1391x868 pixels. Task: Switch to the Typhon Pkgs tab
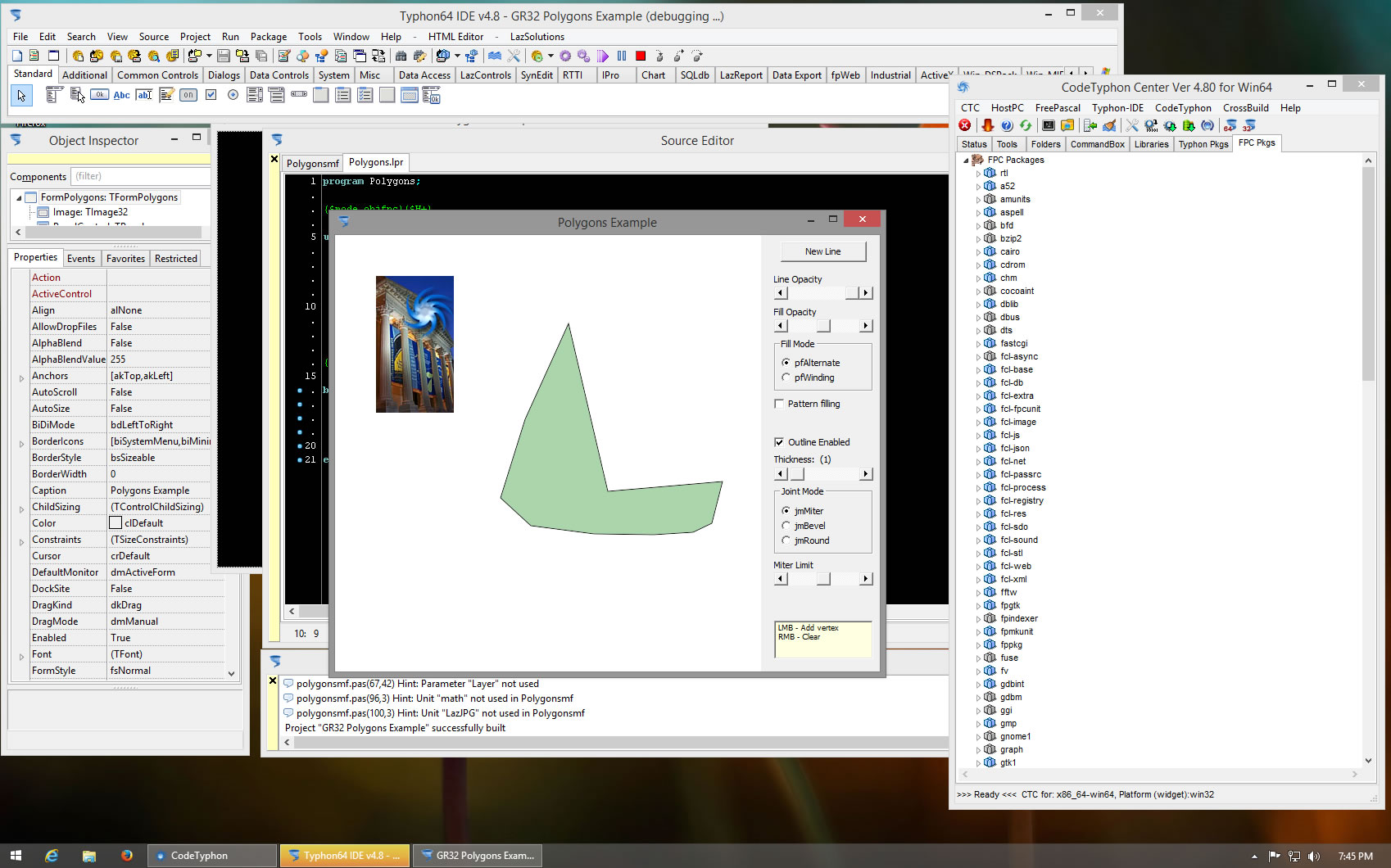click(x=1203, y=144)
